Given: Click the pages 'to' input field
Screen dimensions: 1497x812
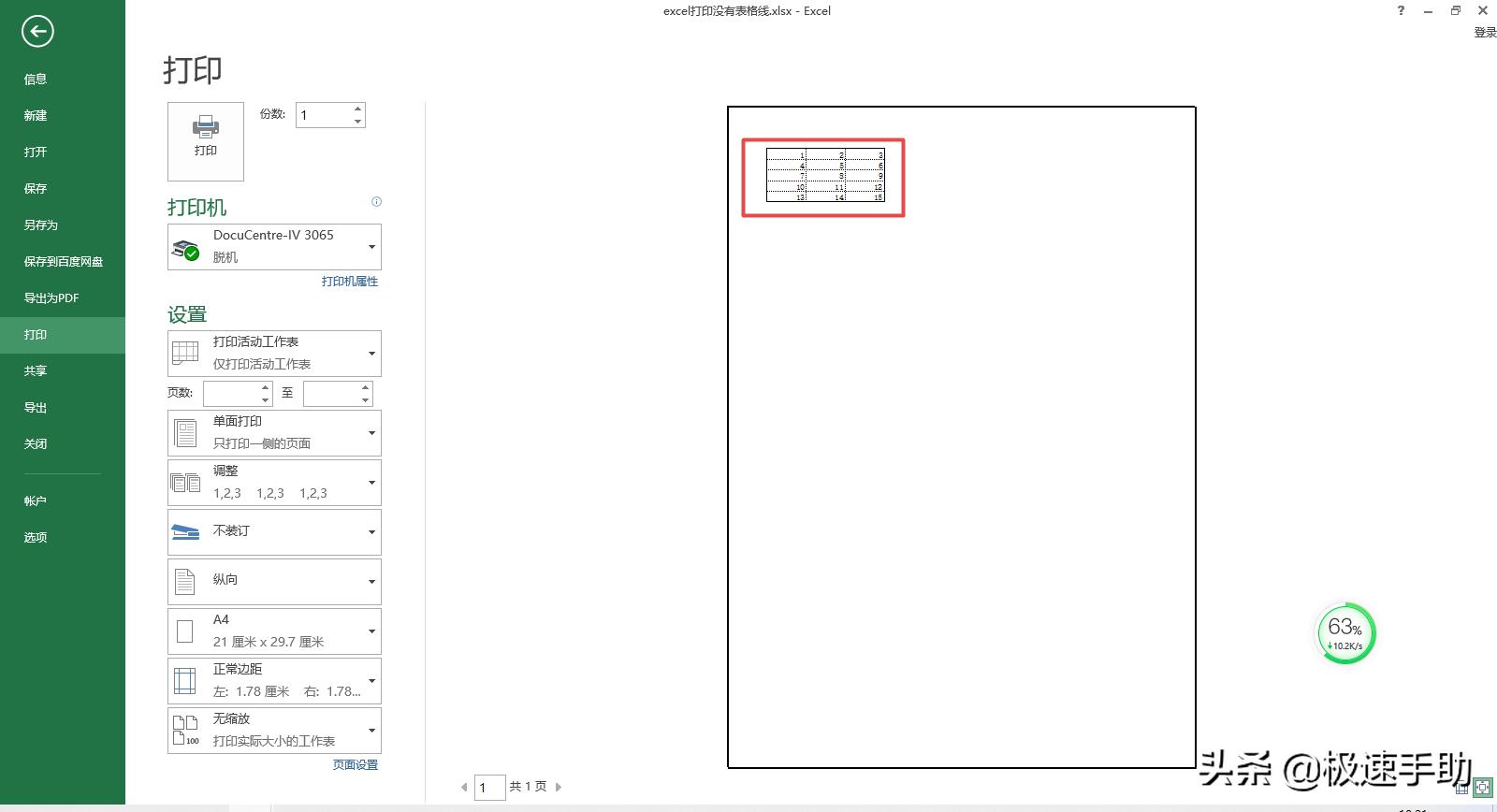Looking at the screenshot, I should pyautogui.click(x=331, y=394).
